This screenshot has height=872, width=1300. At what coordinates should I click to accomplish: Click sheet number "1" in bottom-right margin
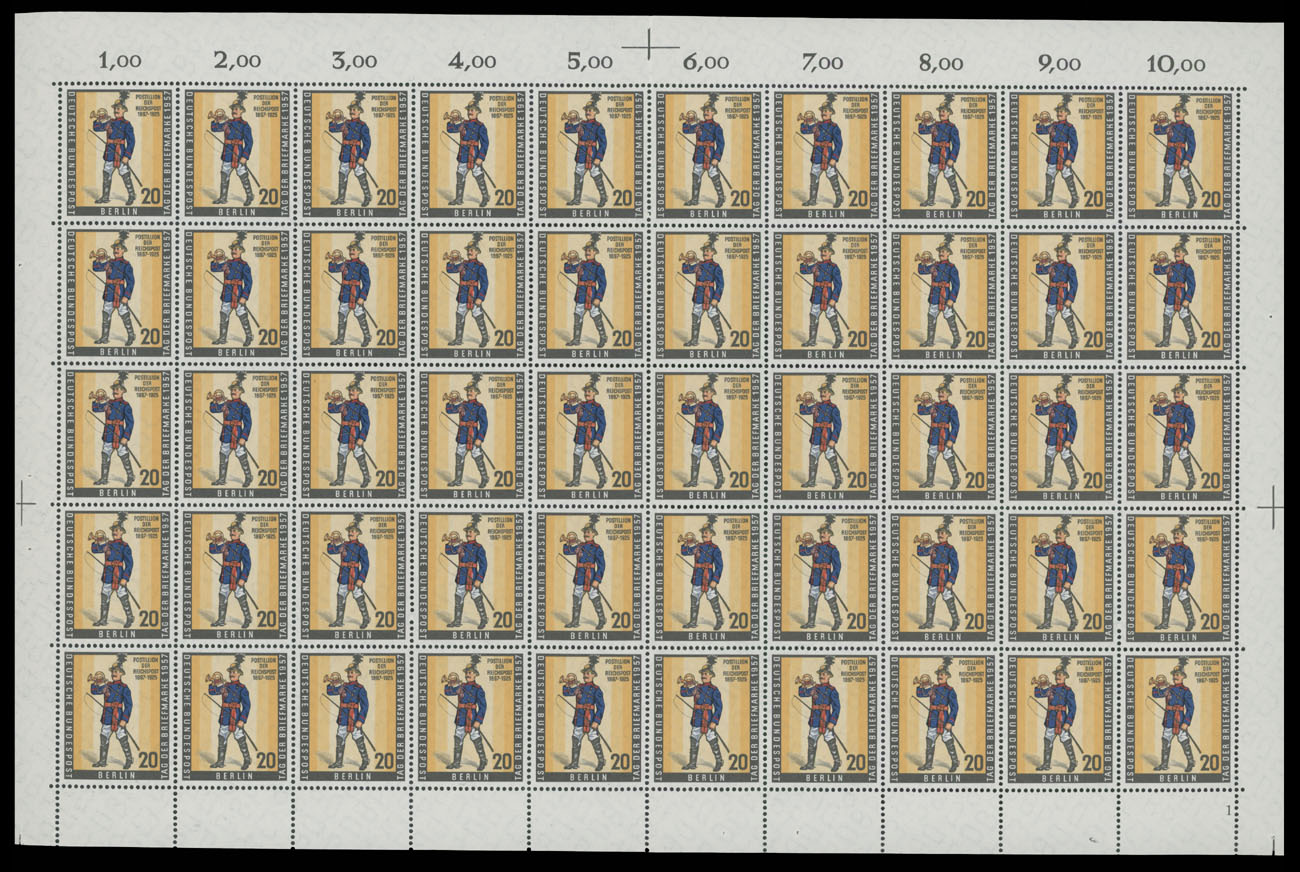1228,810
